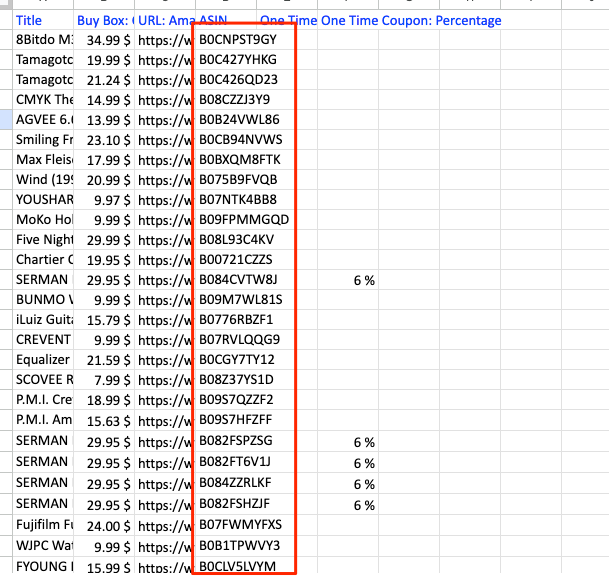Click ASIN cell B07NTK4BB8
This screenshot has height=576, width=609.
[226, 200]
